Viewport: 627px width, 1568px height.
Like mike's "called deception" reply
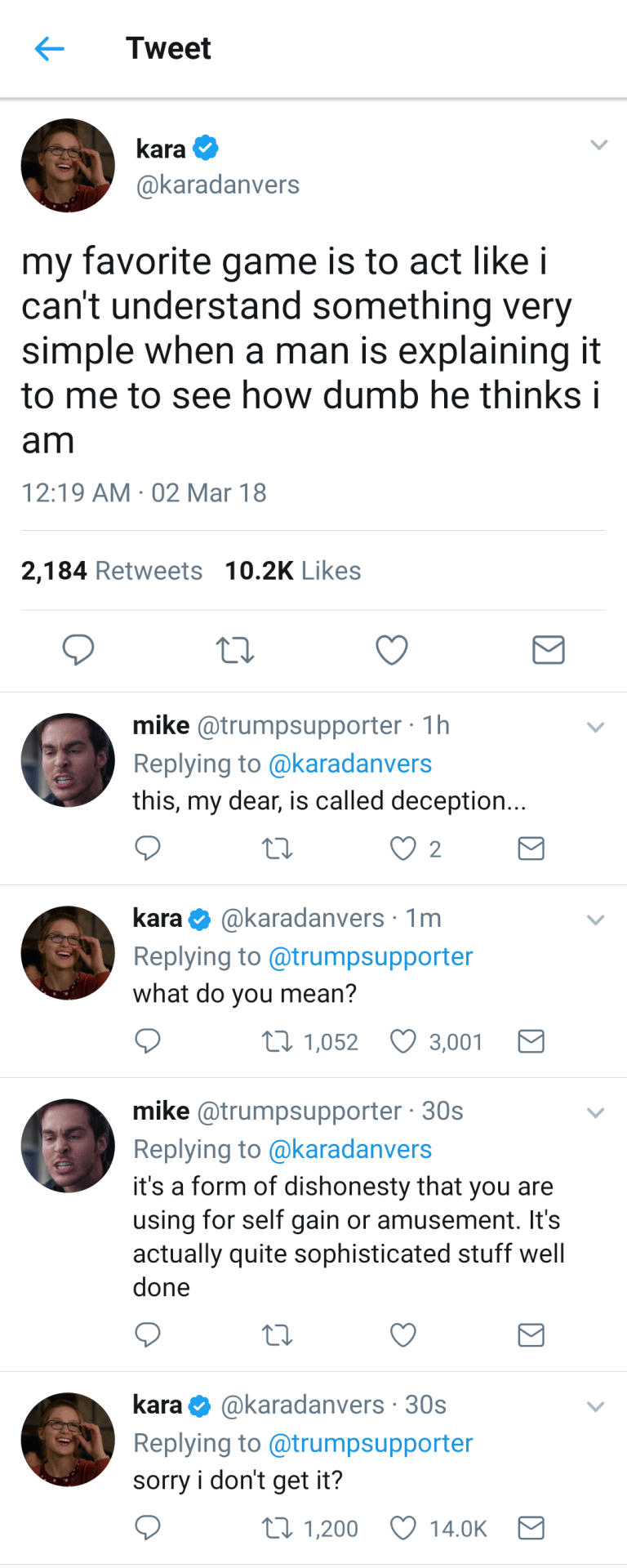403,849
